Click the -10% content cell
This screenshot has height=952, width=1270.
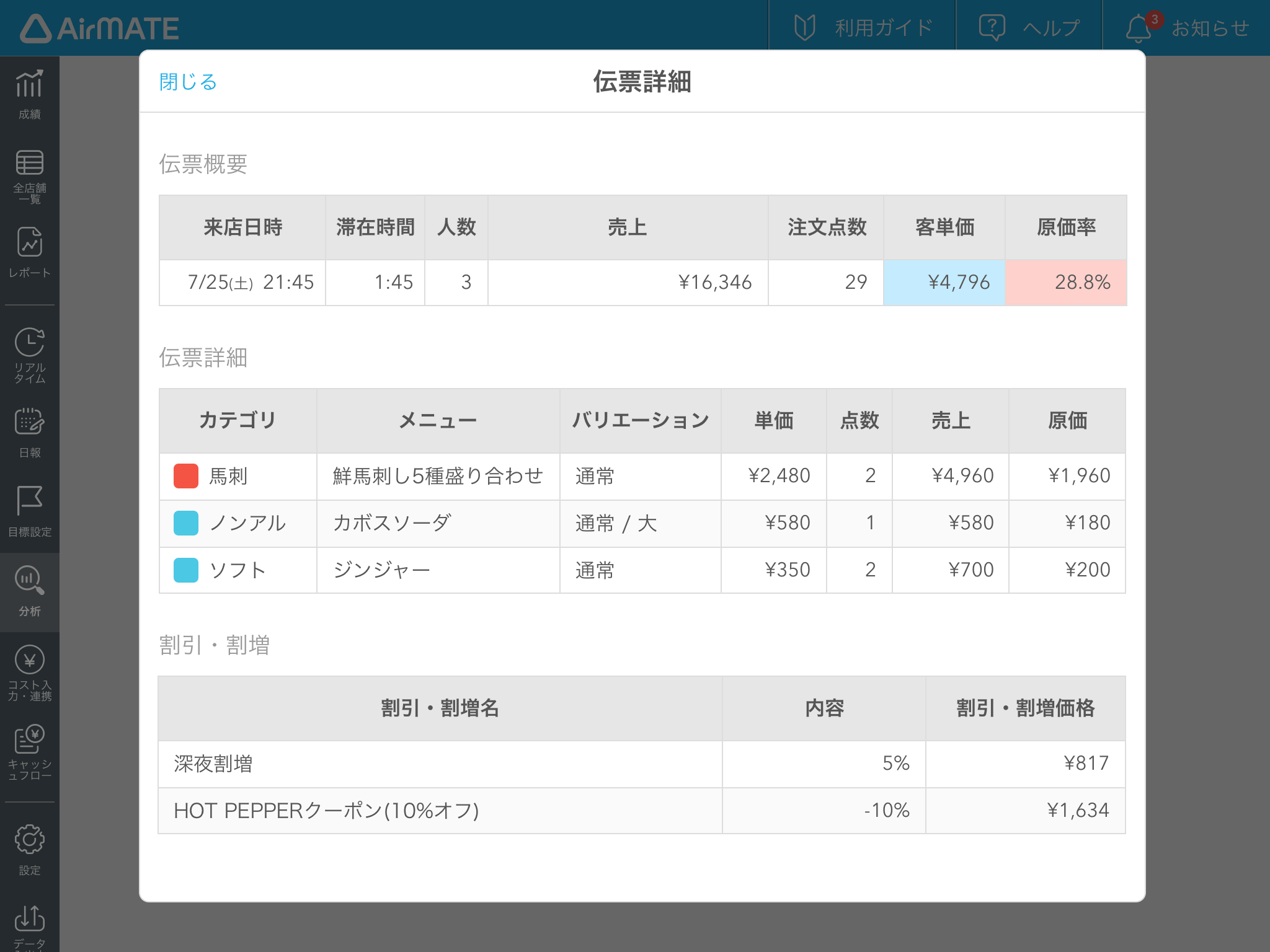point(824,811)
